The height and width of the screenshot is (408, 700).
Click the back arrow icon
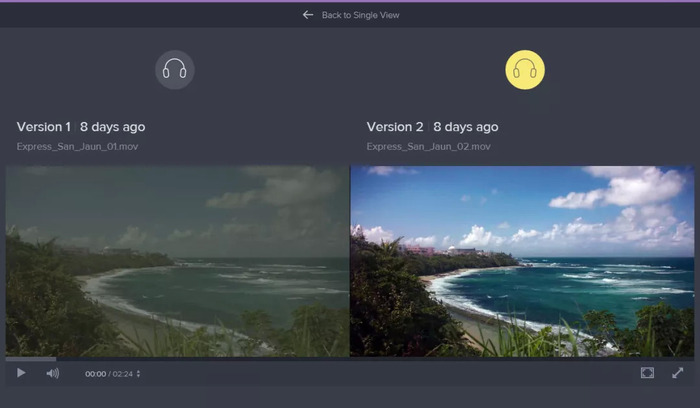(x=308, y=15)
